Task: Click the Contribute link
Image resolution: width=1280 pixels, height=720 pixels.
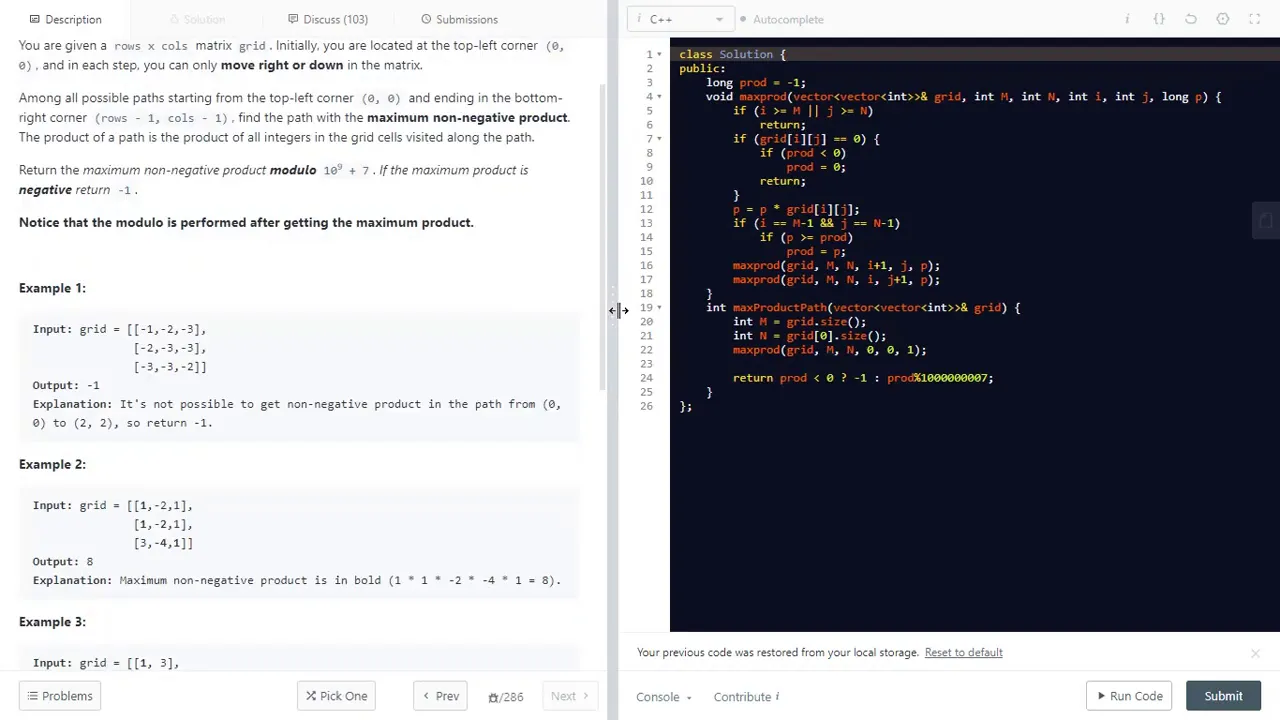Action: coord(742,697)
